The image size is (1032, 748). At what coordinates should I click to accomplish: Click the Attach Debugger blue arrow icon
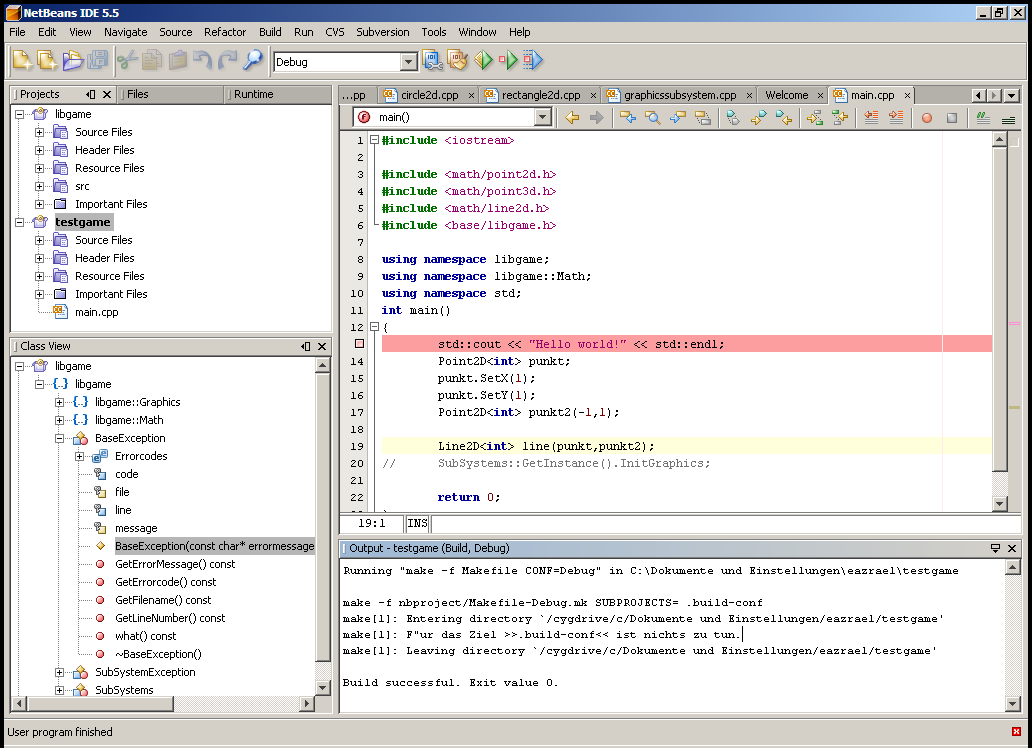tap(533, 61)
